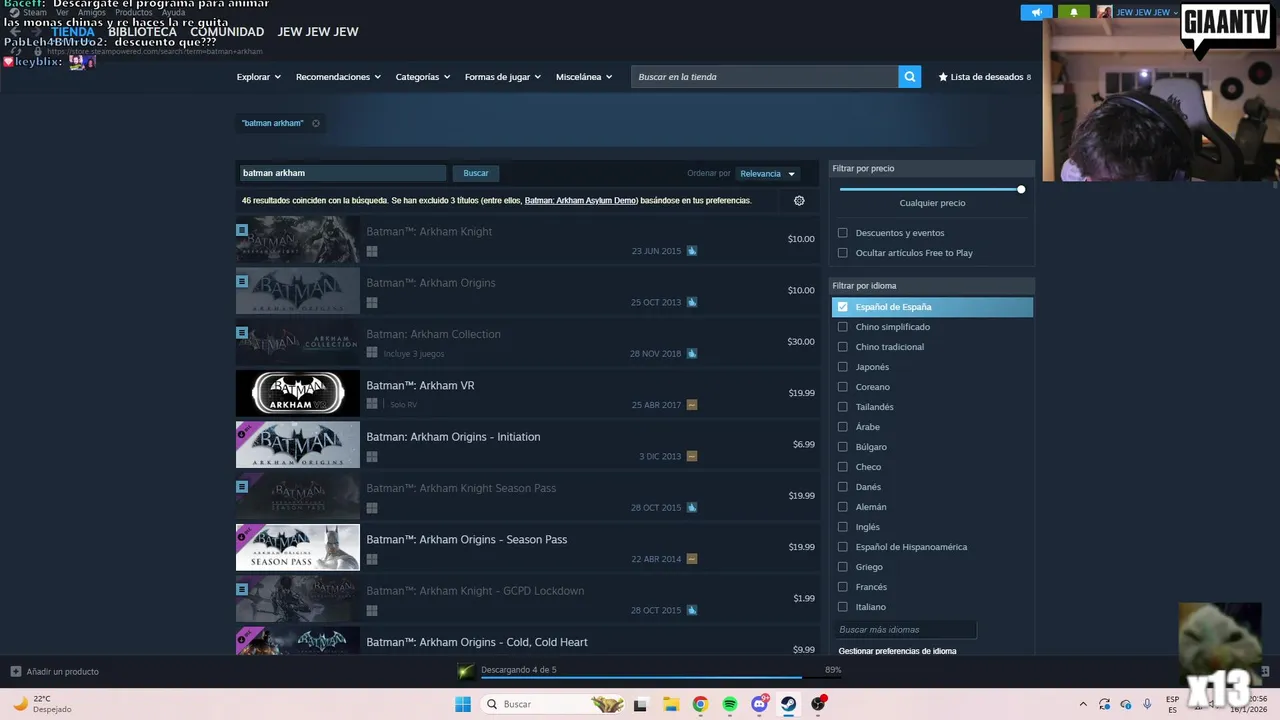The height and width of the screenshot is (720, 1280).
Task: Check Ocultar artículos Free to Play
Action: 842,253
